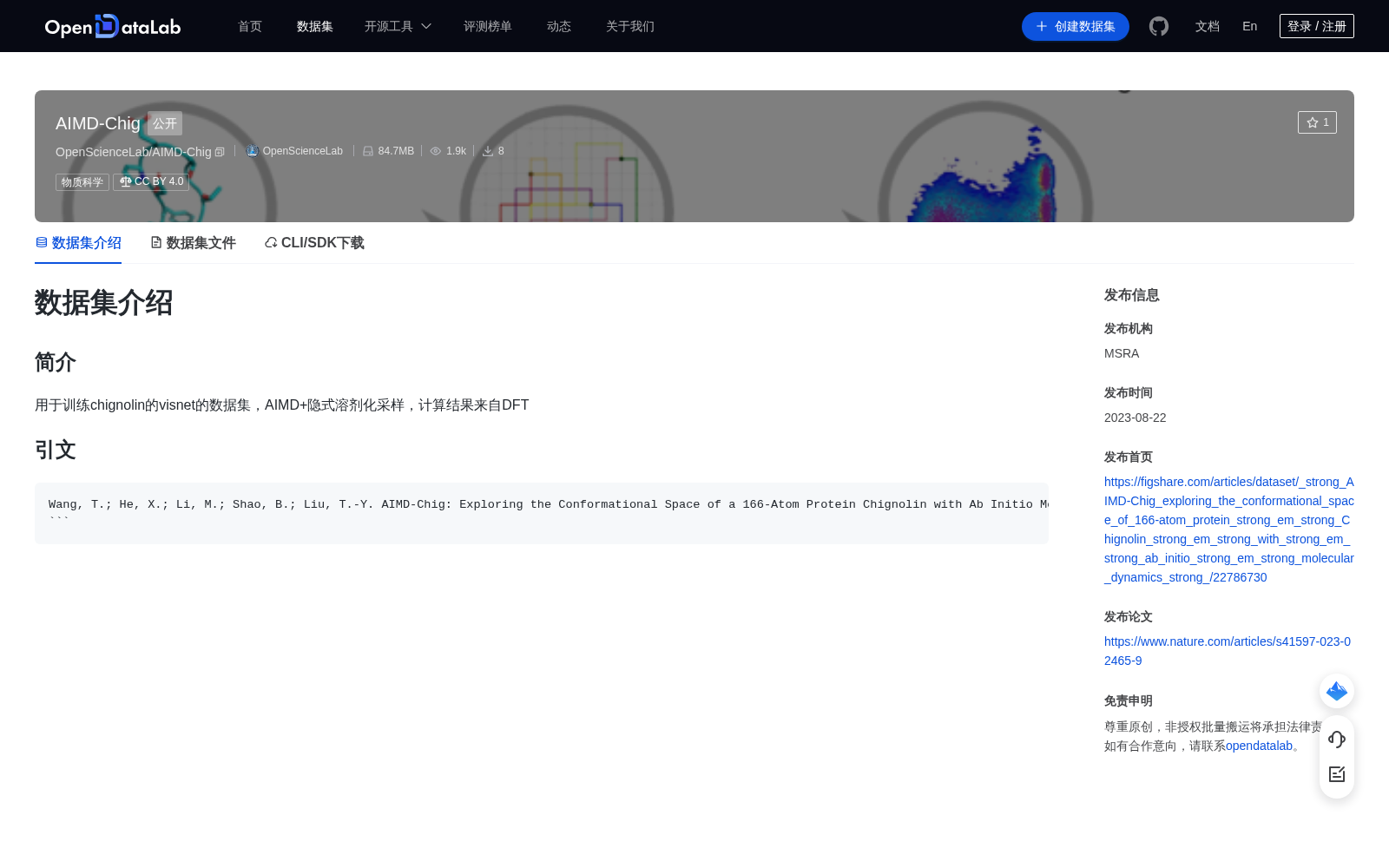1389x868 pixels.
Task: Open 动态 navigation item
Action: coord(559,26)
